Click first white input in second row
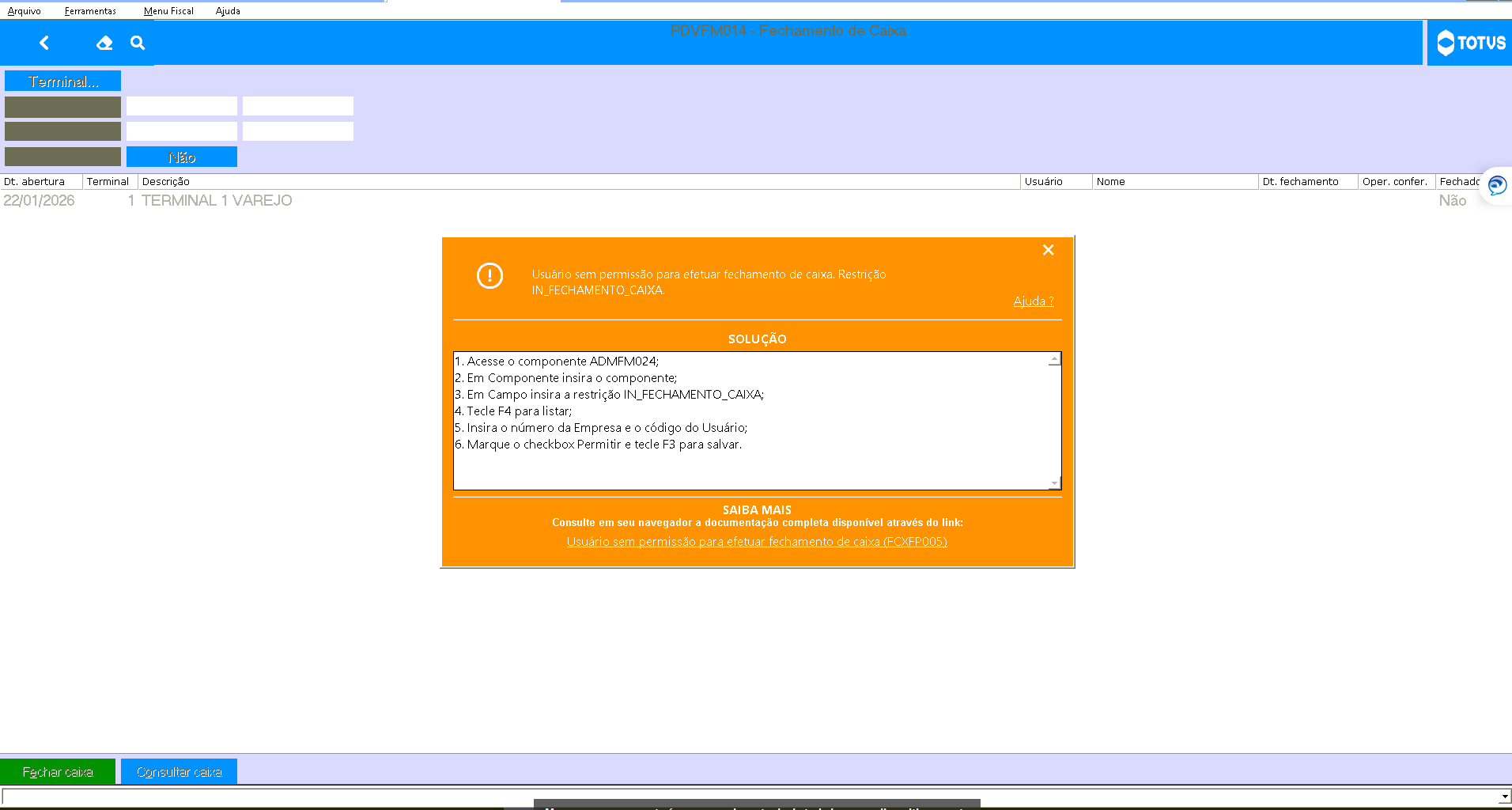This screenshot has width=1512, height=810. click(182, 131)
